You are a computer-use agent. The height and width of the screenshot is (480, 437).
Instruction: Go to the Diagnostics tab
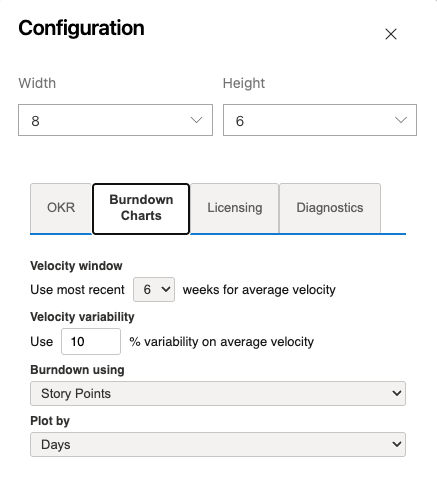330,208
